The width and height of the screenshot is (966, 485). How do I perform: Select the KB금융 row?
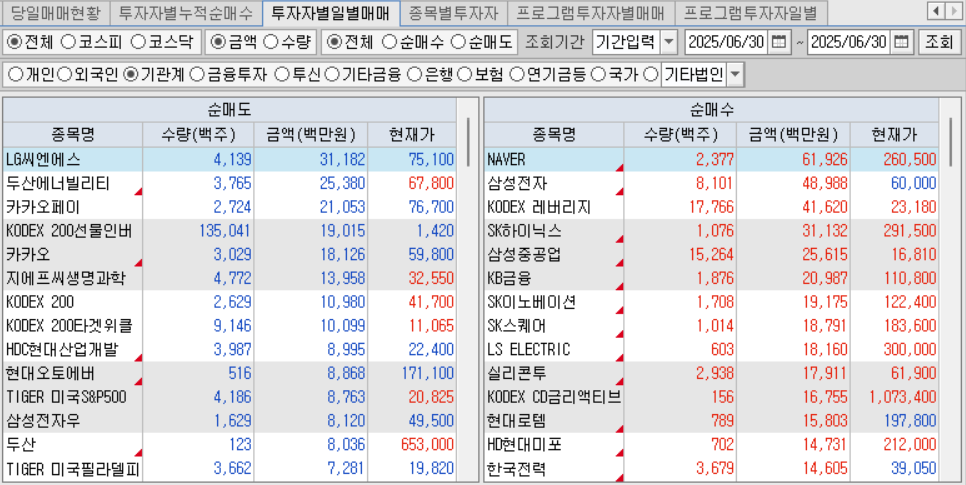tap(712, 279)
